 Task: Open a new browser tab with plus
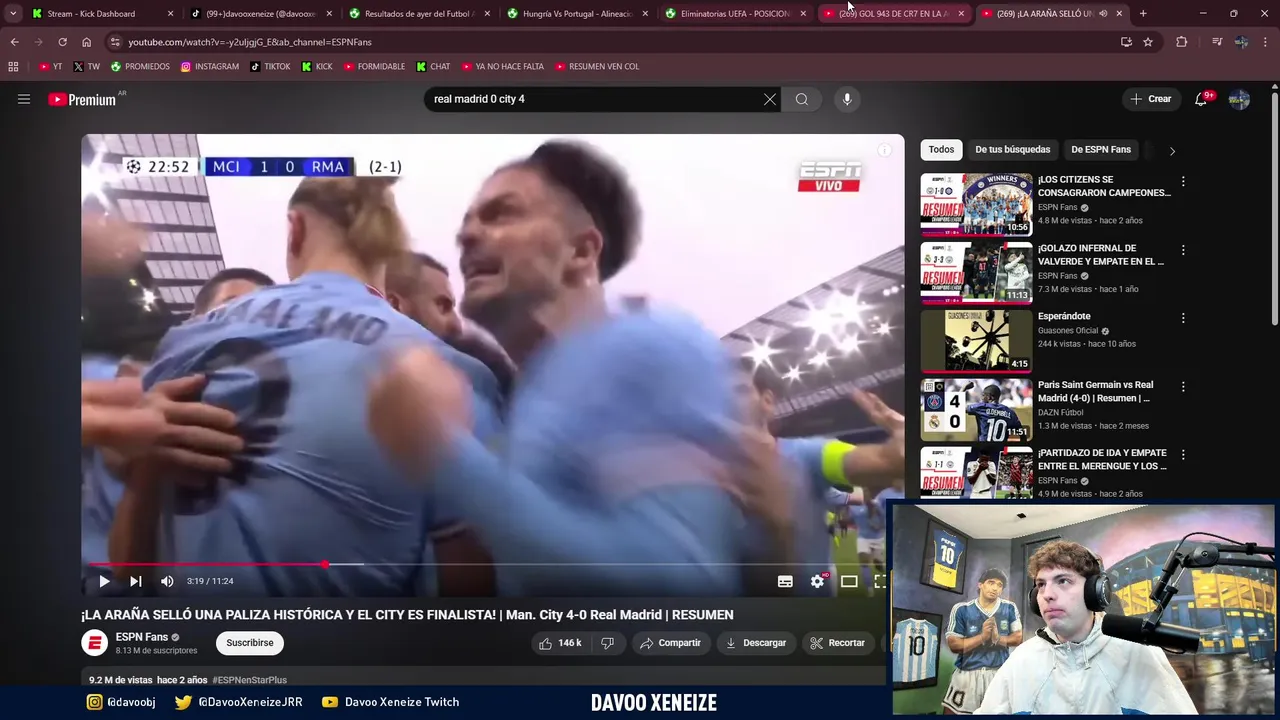coord(1143,14)
